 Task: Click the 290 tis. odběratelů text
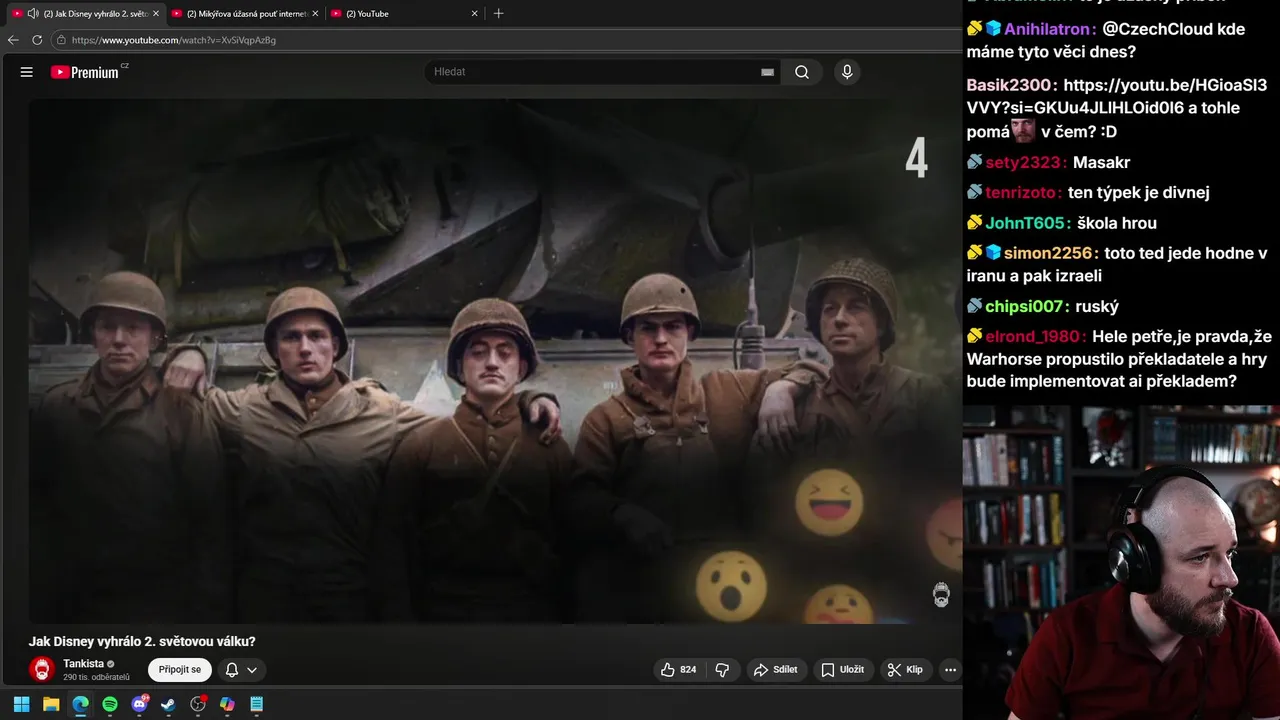tap(96, 678)
